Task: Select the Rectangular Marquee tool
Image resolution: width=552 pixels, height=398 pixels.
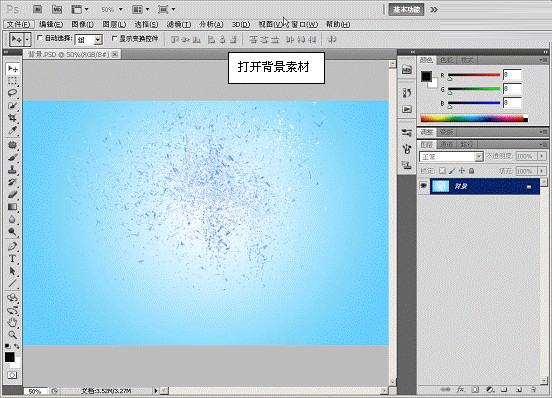Action: (12, 81)
